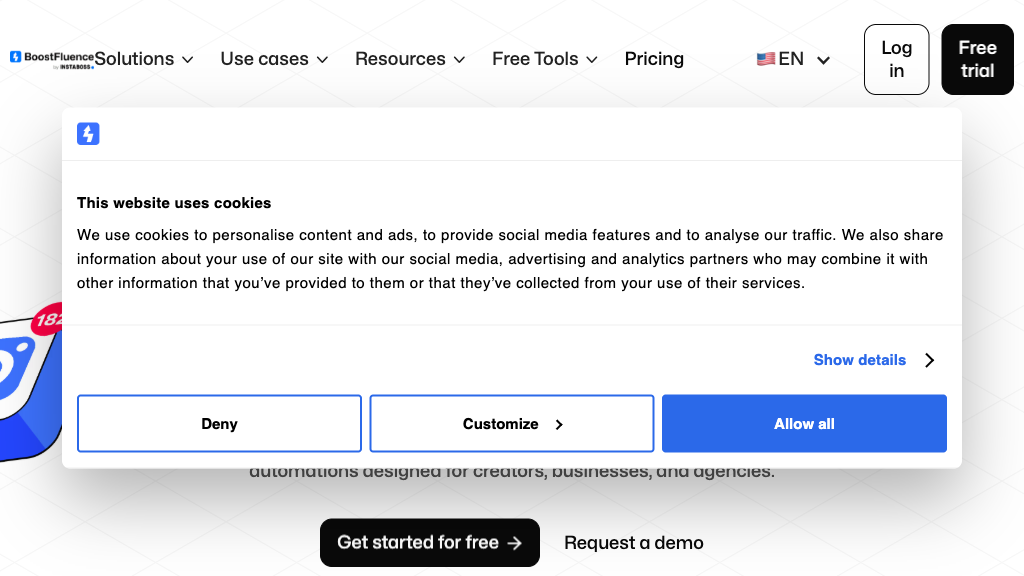The height and width of the screenshot is (576, 1024).
Task: Expand Show details in cookie banner
Action: coord(859,360)
